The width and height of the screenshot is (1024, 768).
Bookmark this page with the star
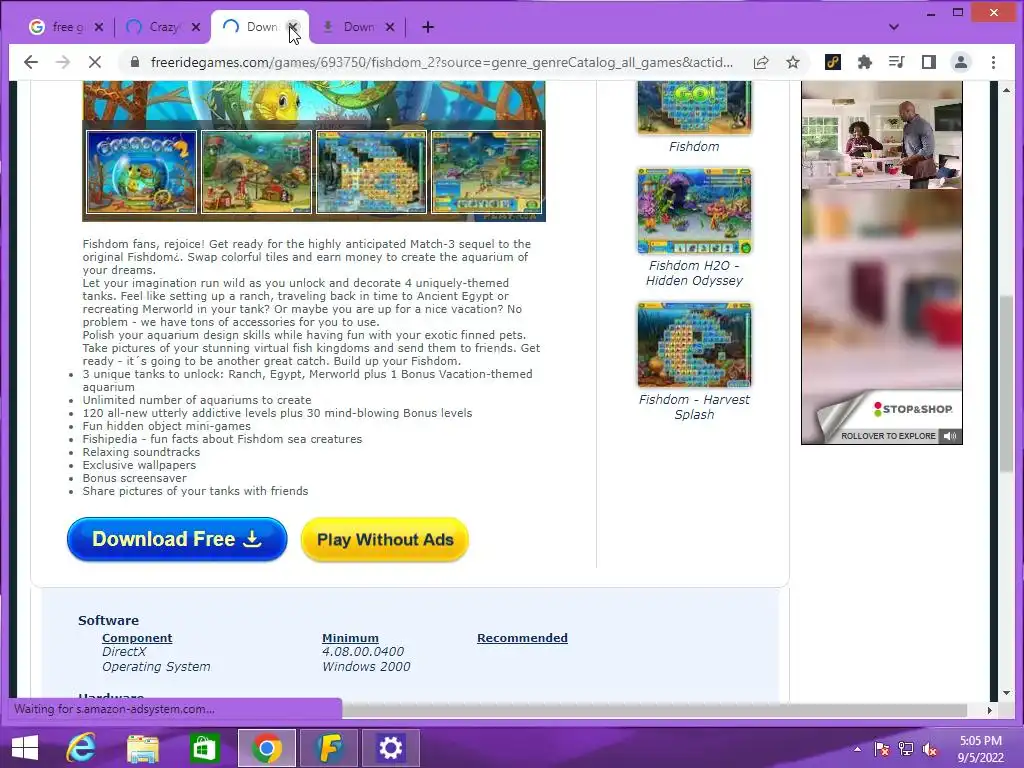793,62
